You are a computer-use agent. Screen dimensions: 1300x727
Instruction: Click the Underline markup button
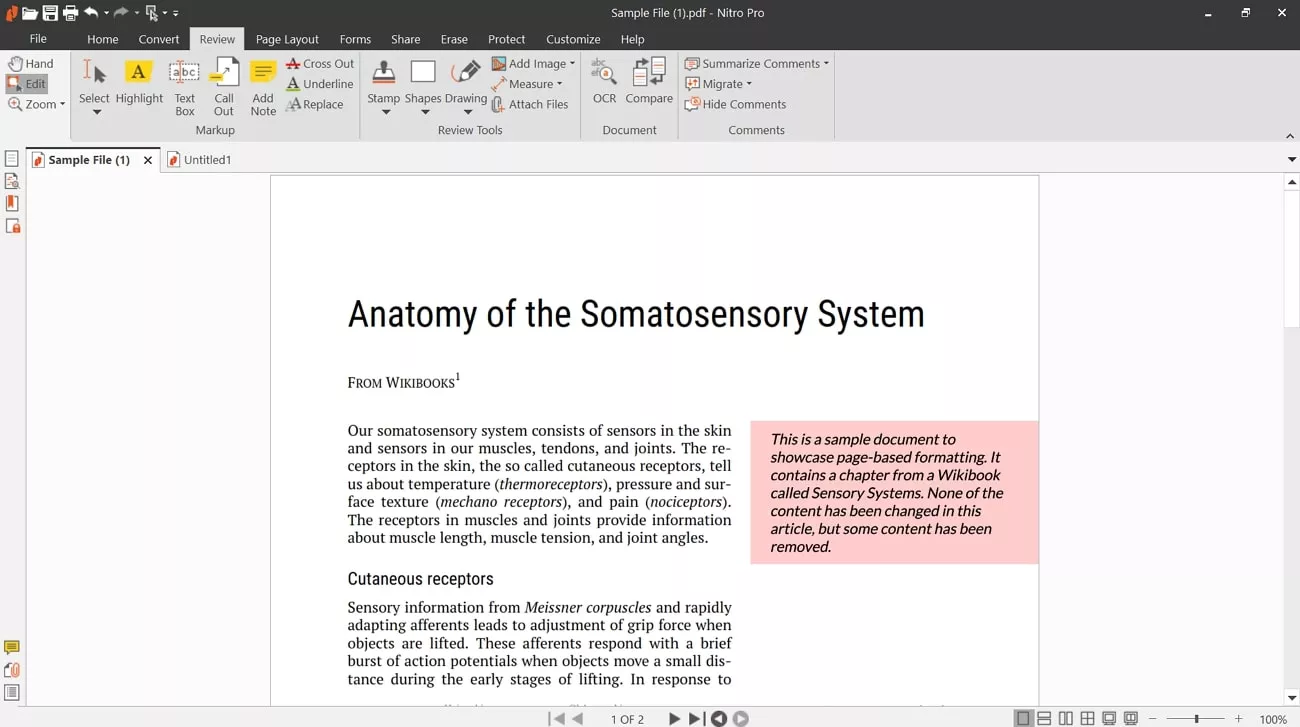point(320,84)
